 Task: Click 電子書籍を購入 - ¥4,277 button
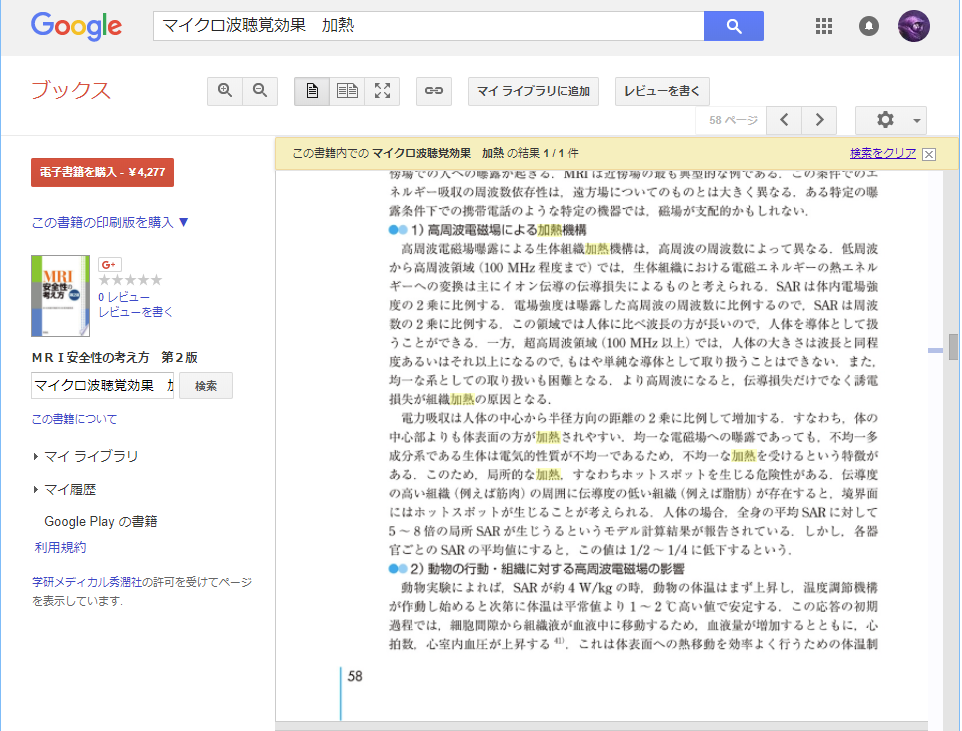pyautogui.click(x=102, y=172)
